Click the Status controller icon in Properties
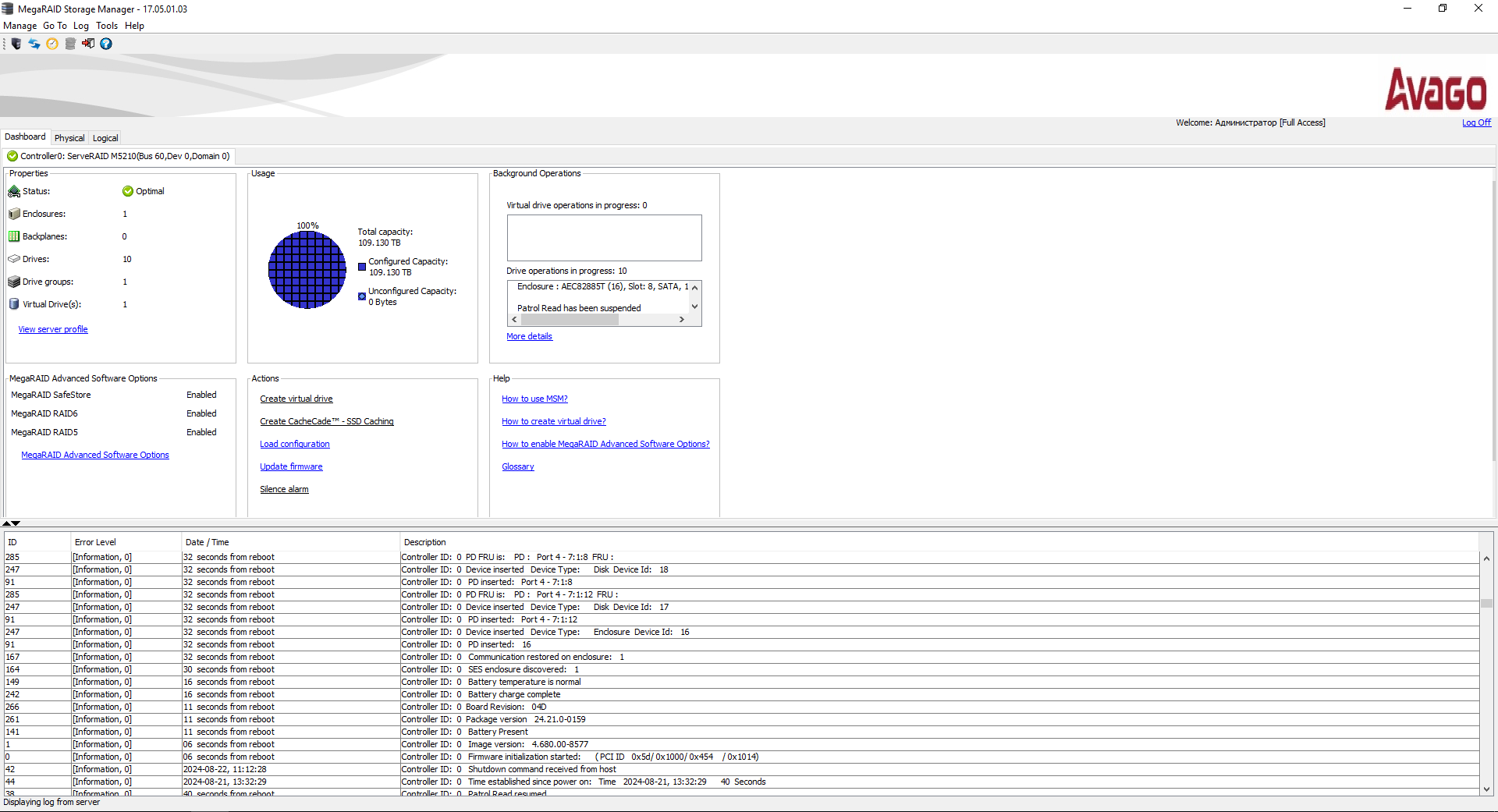The width and height of the screenshot is (1498, 812). coord(14,191)
